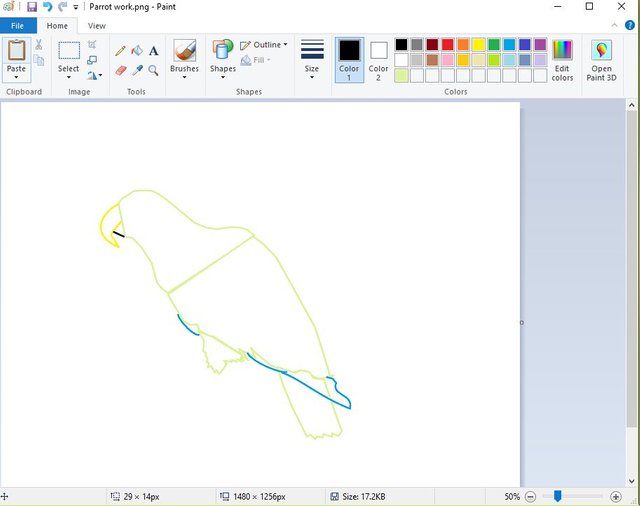Screen dimensions: 640x506
Task: Open the File menu
Action: coord(18,26)
